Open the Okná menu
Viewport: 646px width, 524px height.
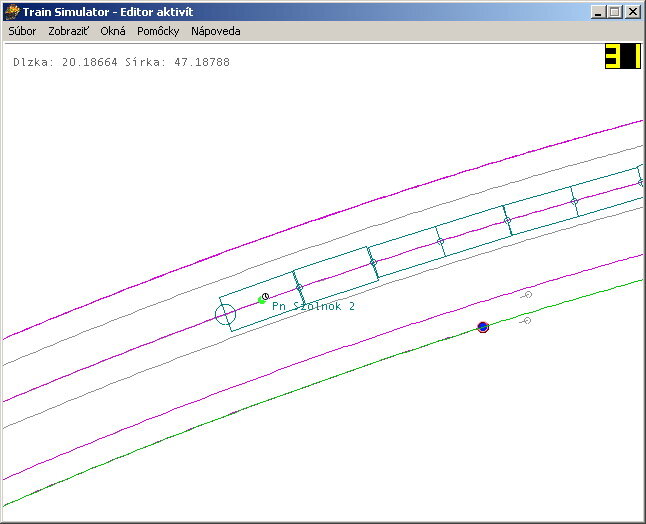[x=113, y=31]
